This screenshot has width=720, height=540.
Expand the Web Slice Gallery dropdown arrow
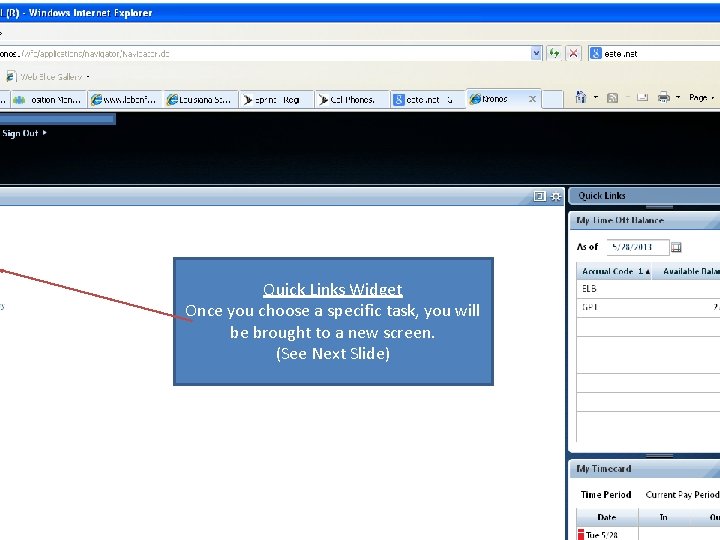[88, 77]
